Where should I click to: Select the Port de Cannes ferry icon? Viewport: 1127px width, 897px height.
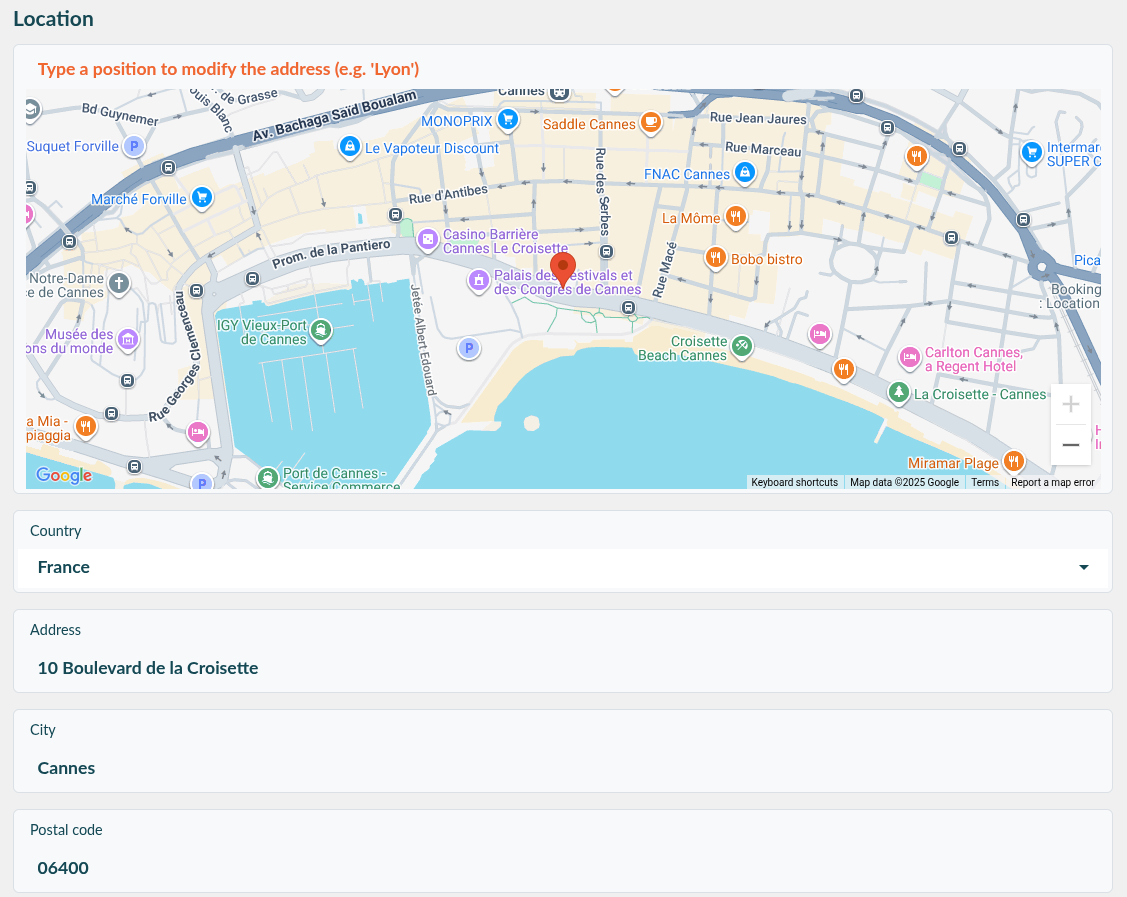[x=268, y=477]
